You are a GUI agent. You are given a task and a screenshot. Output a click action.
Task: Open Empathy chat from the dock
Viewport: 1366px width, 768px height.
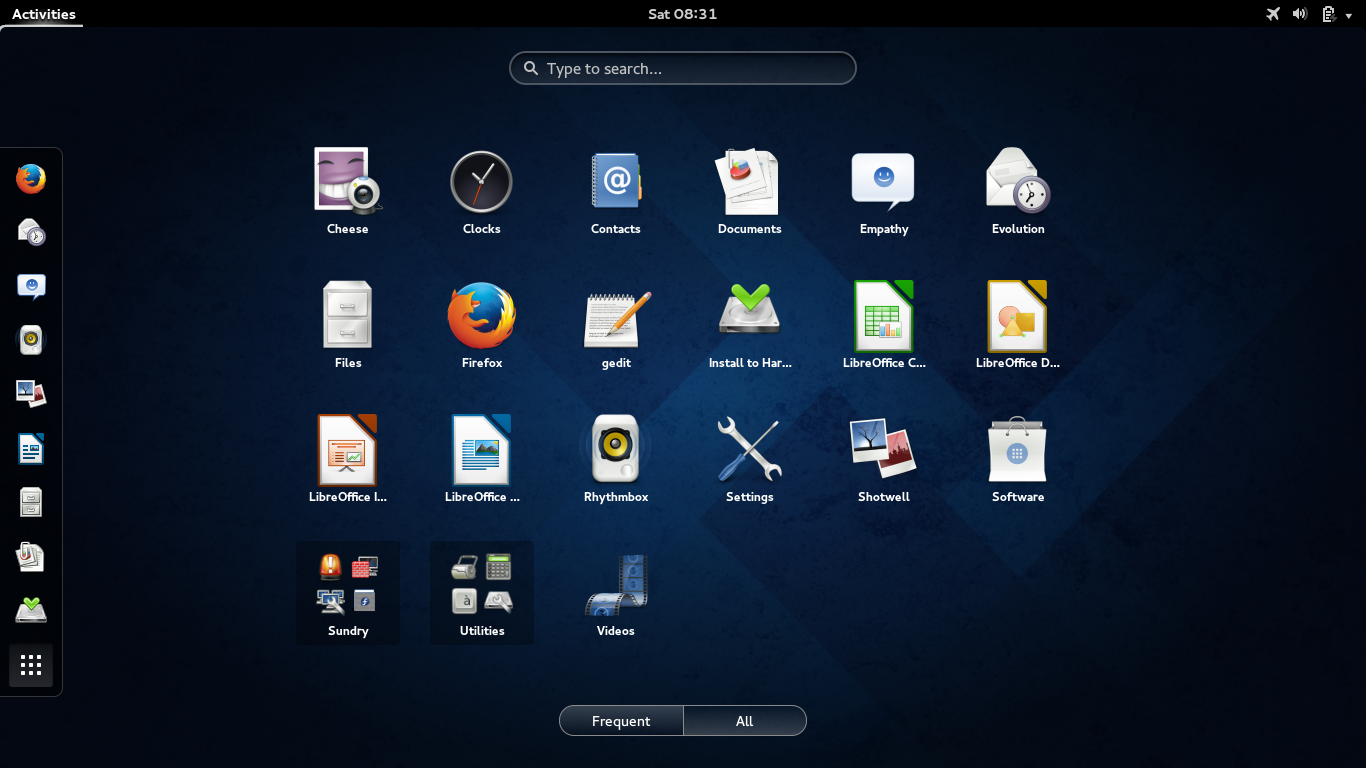(31, 287)
